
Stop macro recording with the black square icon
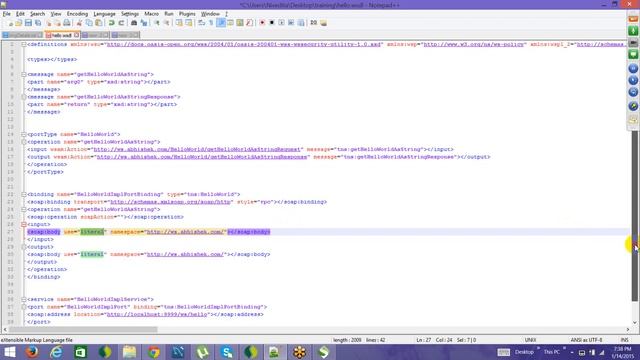coord(272,23)
